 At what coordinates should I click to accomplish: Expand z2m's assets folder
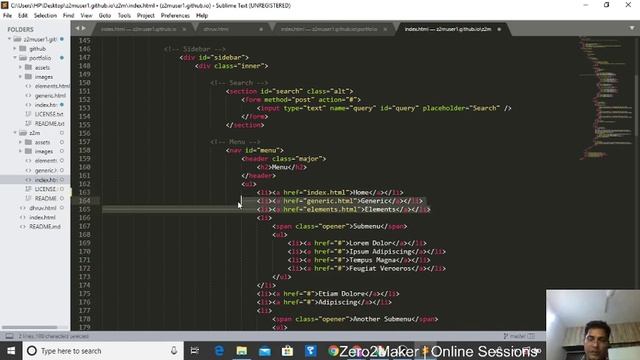point(20,142)
